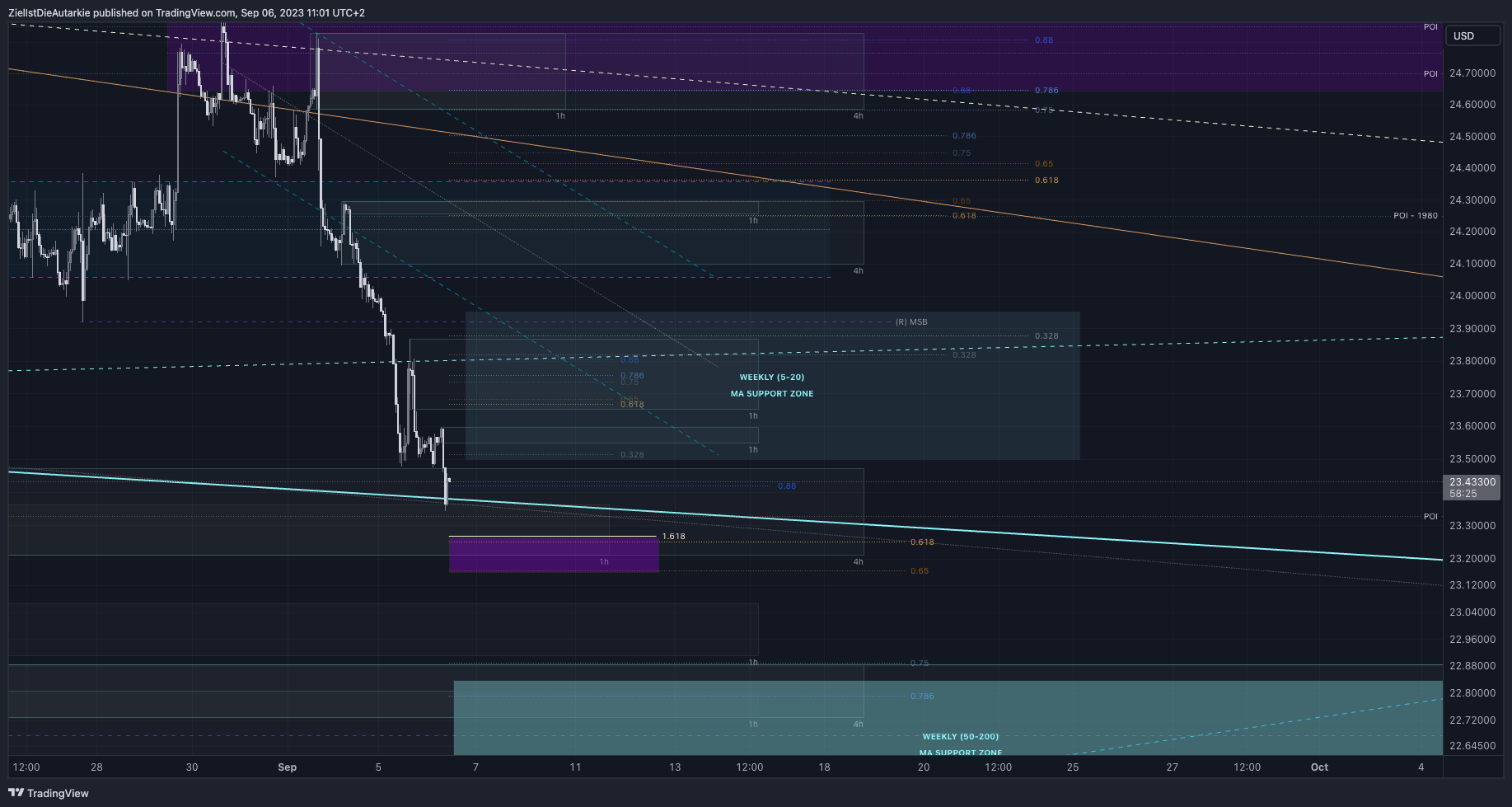The width and height of the screenshot is (1512, 807).
Task: Click price axis label 23.60000
Action: click(x=1472, y=426)
